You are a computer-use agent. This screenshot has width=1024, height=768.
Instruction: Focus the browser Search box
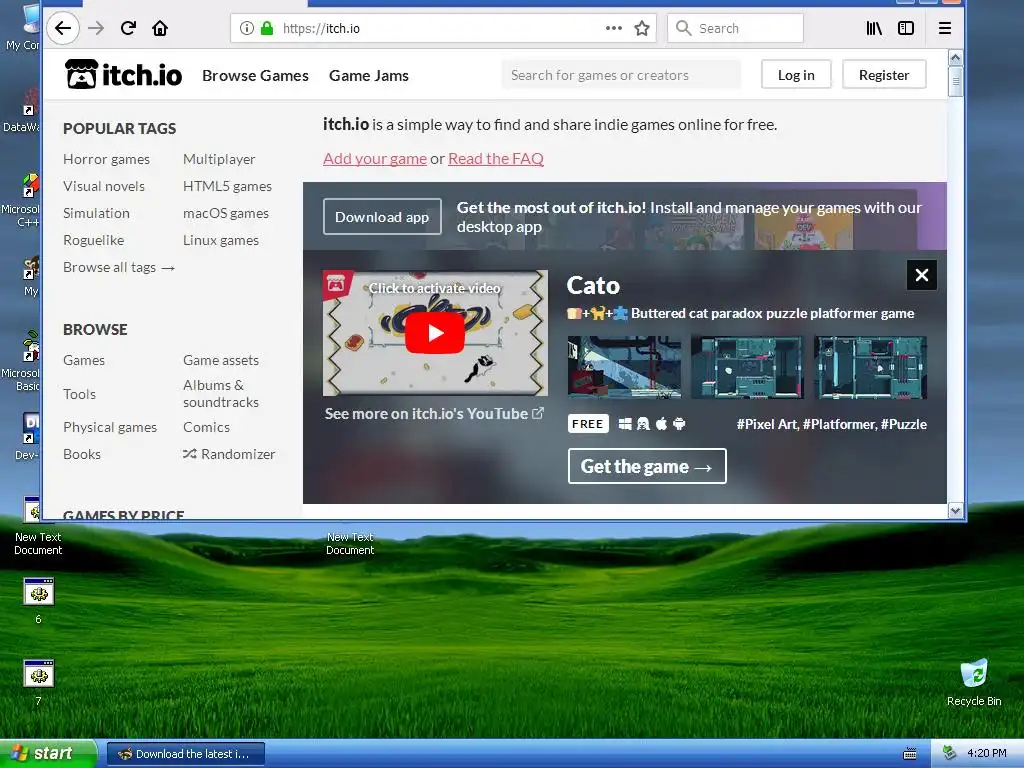[735, 28]
